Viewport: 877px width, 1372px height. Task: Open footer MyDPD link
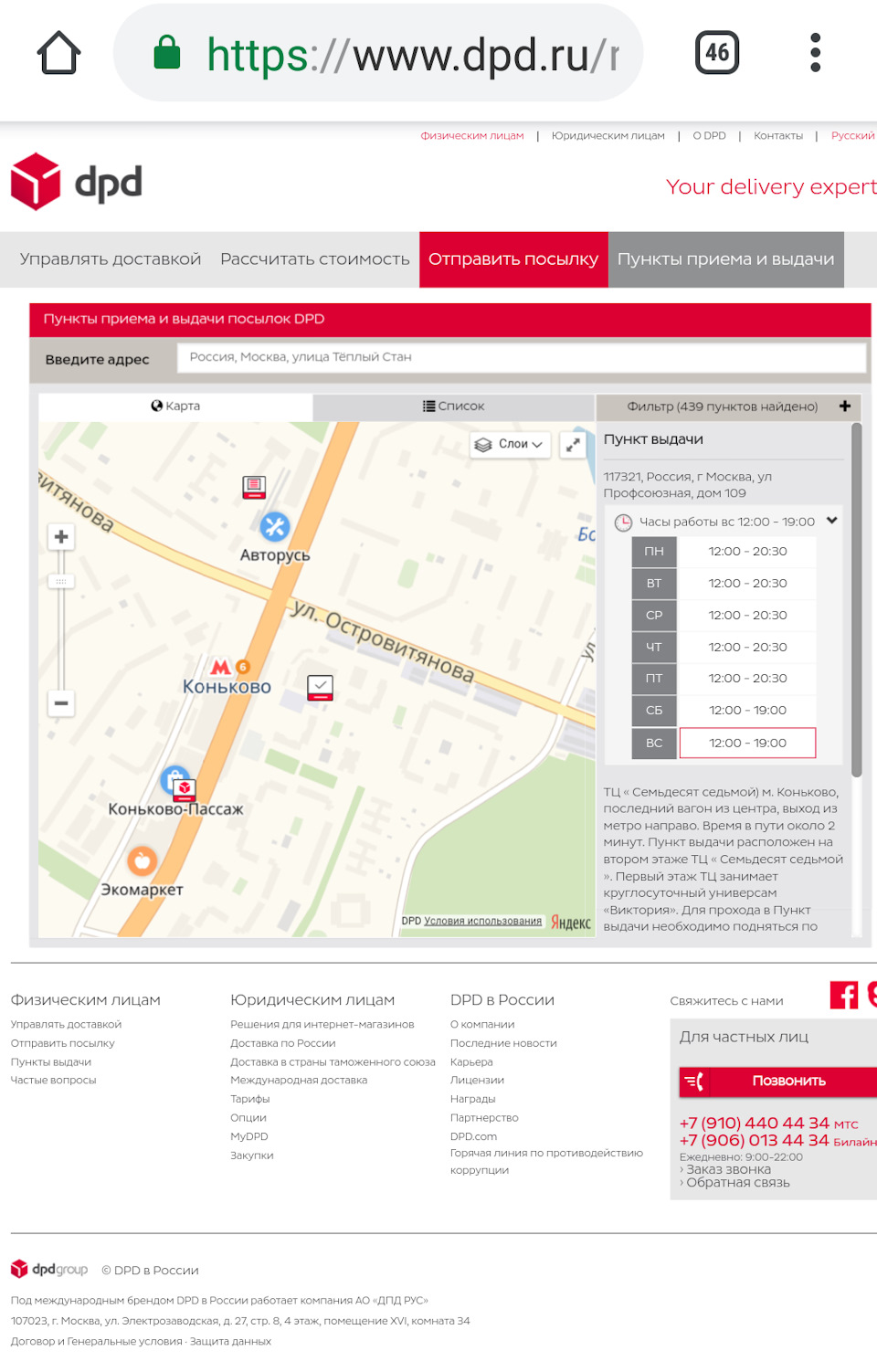[249, 1136]
